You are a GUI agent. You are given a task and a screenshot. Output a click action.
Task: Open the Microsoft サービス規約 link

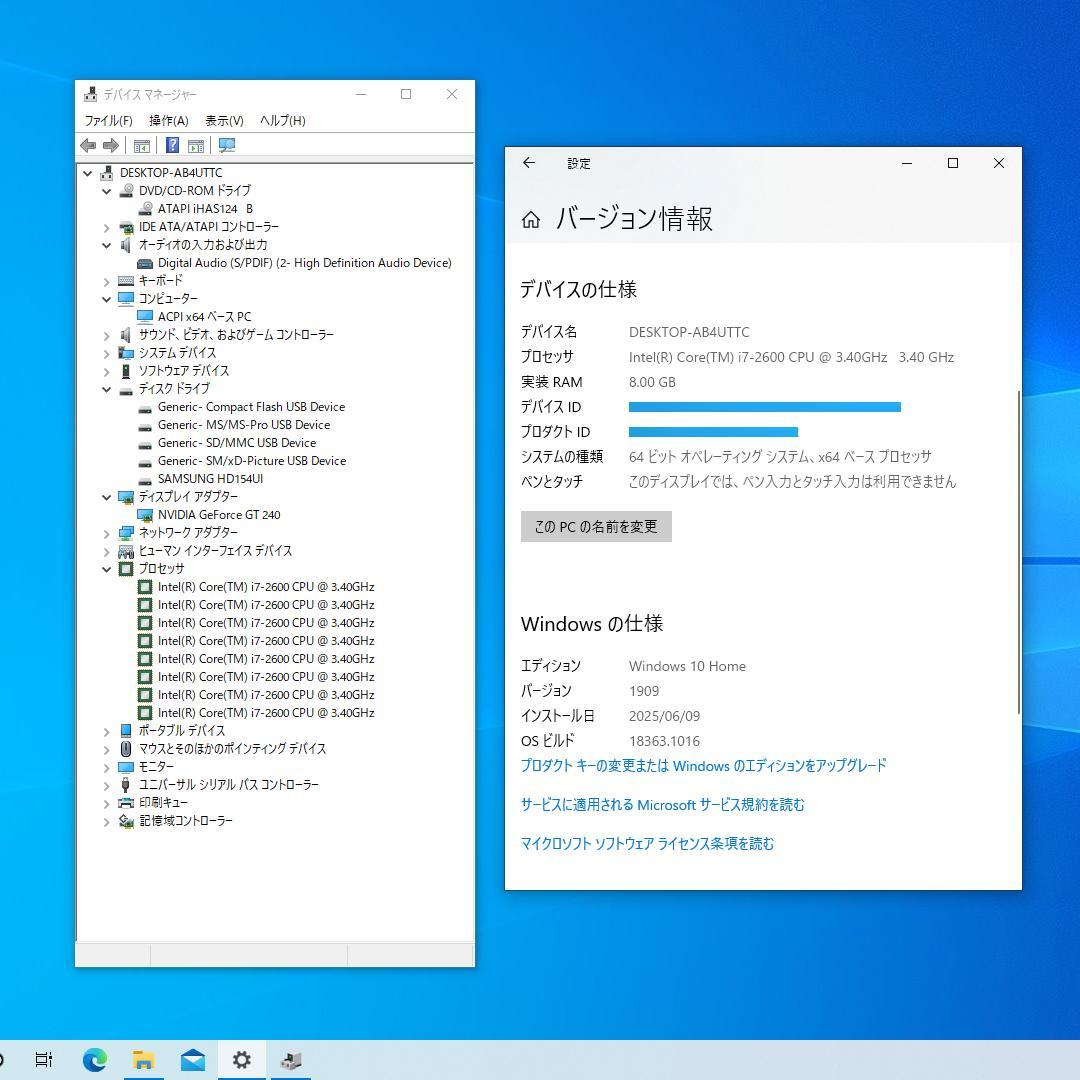coord(663,804)
